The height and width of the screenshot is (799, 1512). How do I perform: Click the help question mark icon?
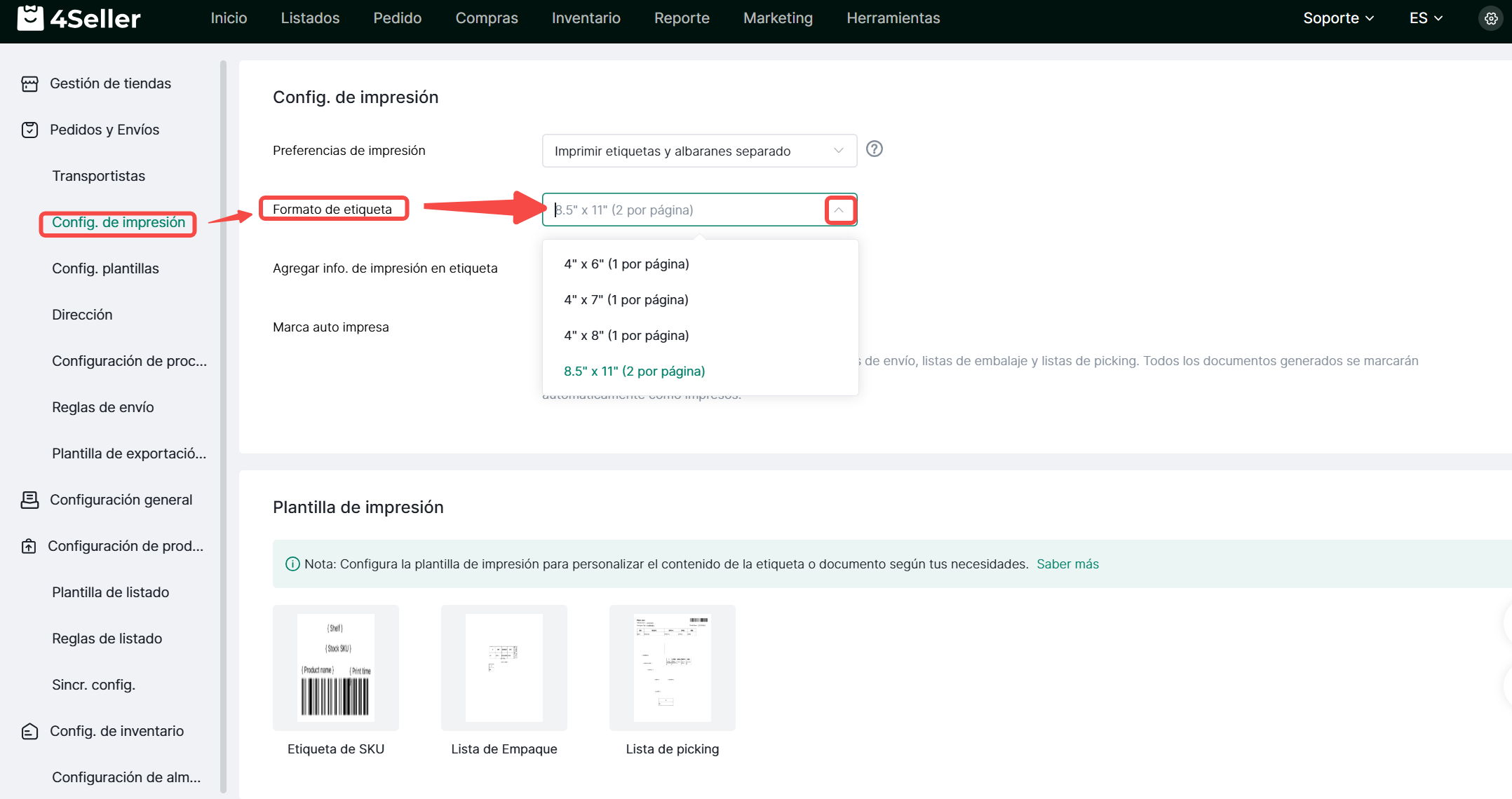pos(874,149)
